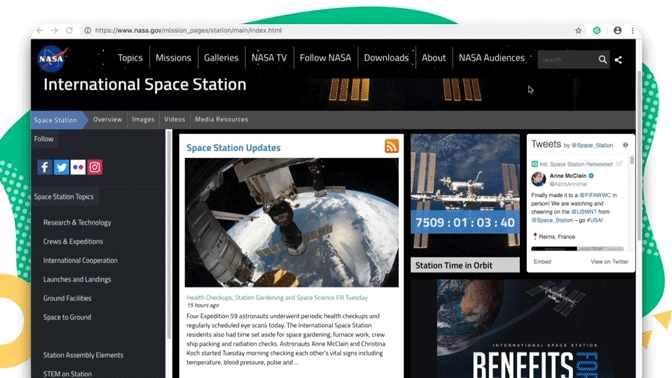This screenshot has width=672, height=378.
Task: Open the Galleries menu
Action: [x=221, y=58]
